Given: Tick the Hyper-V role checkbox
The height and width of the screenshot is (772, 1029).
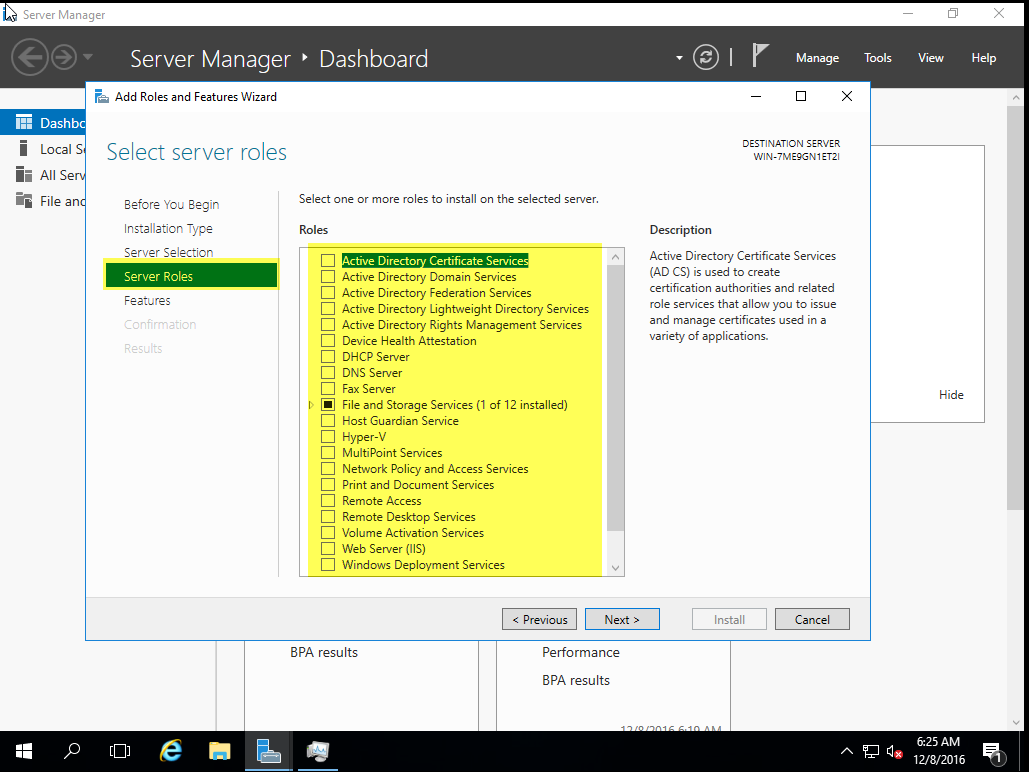Looking at the screenshot, I should 328,437.
